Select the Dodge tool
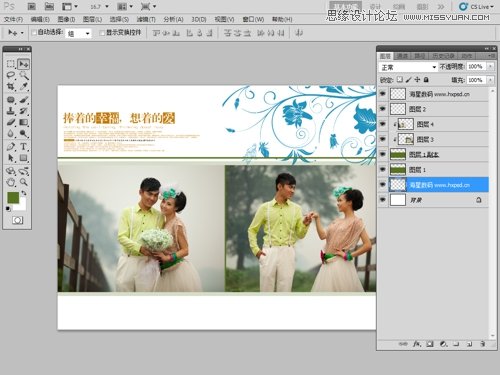Viewport: 500px width, 375px height. point(23,133)
